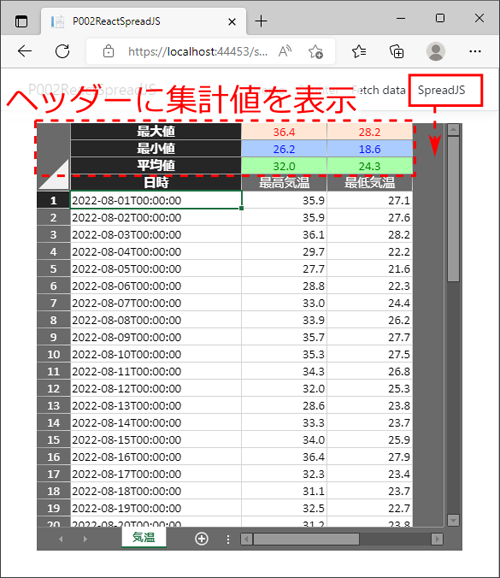Select the 気温 sheet tab

tap(144, 537)
